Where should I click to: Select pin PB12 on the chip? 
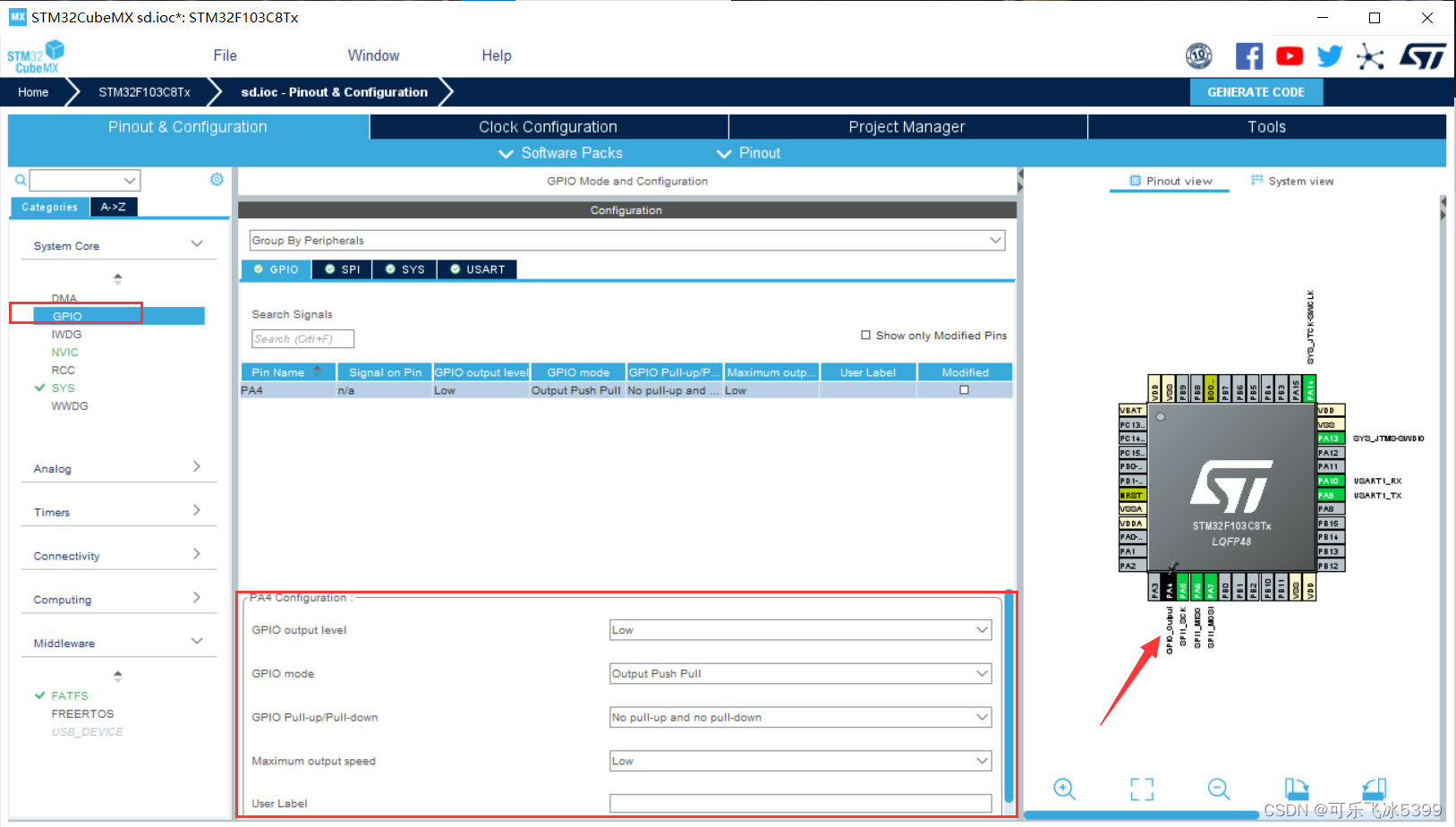pos(1331,566)
